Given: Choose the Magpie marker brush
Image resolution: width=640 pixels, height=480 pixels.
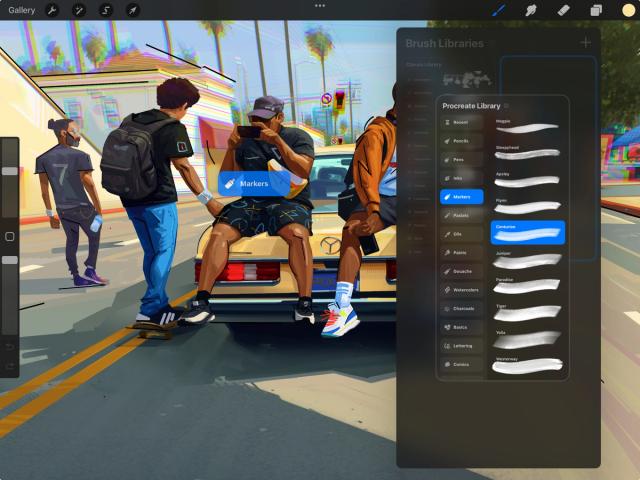Looking at the screenshot, I should (528, 127).
